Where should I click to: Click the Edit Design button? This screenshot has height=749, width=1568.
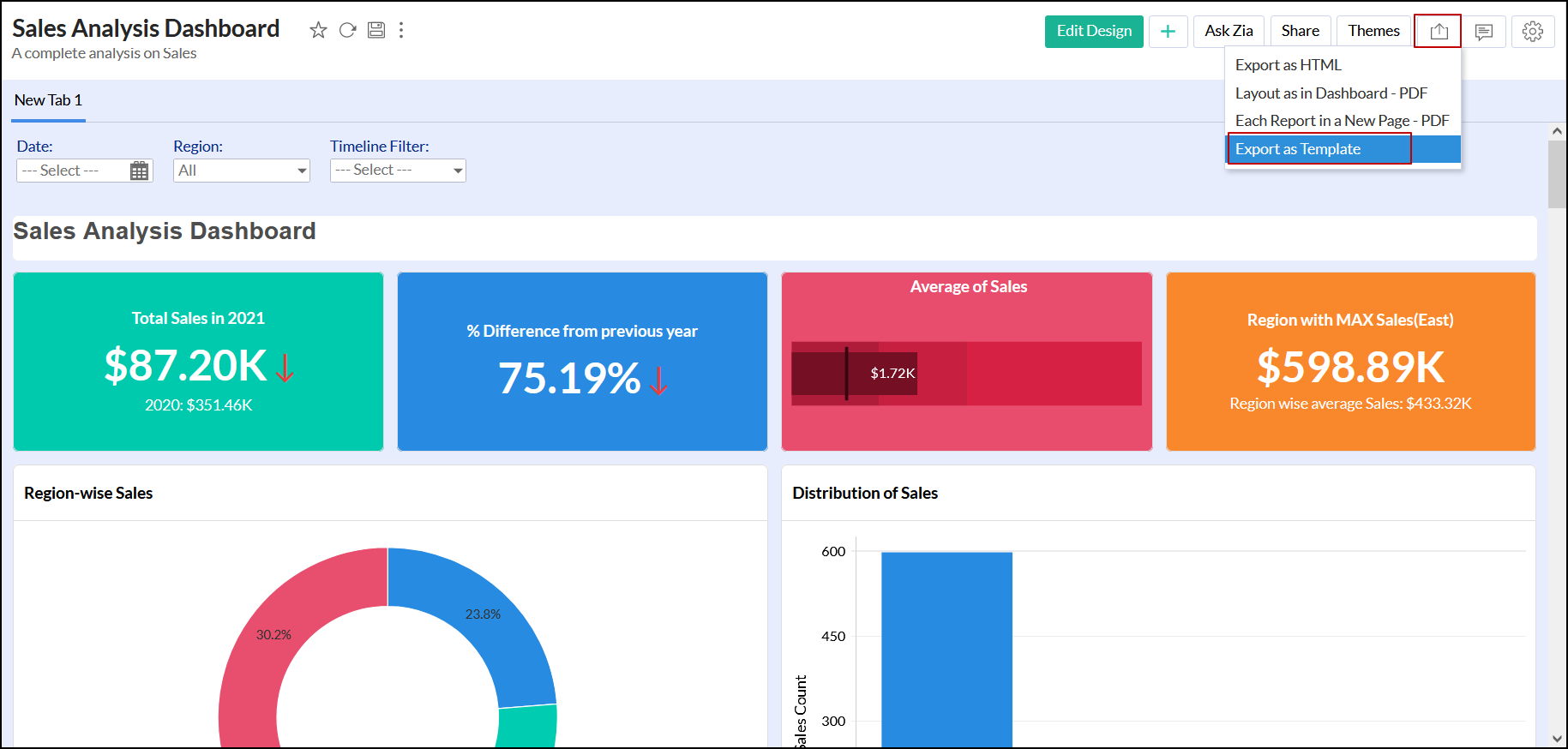point(1093,32)
